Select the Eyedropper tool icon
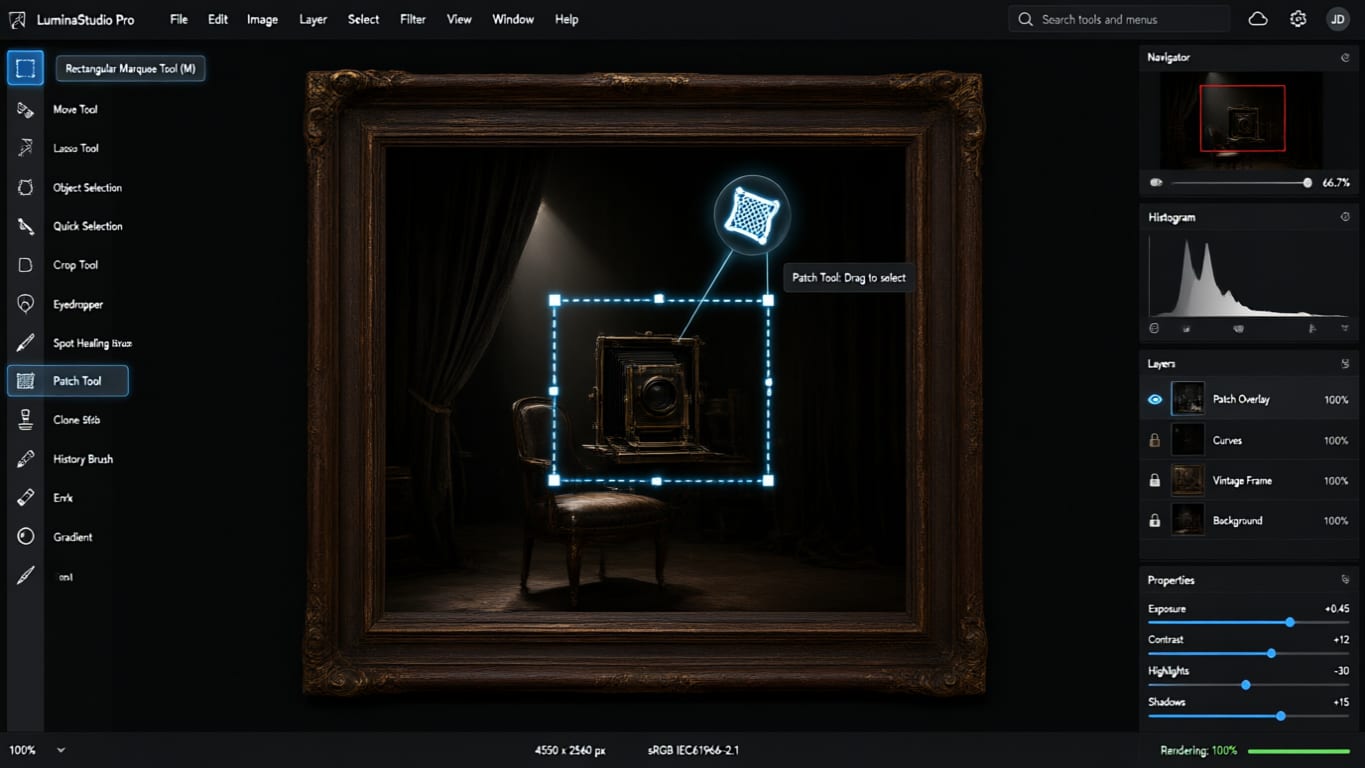 pos(26,304)
